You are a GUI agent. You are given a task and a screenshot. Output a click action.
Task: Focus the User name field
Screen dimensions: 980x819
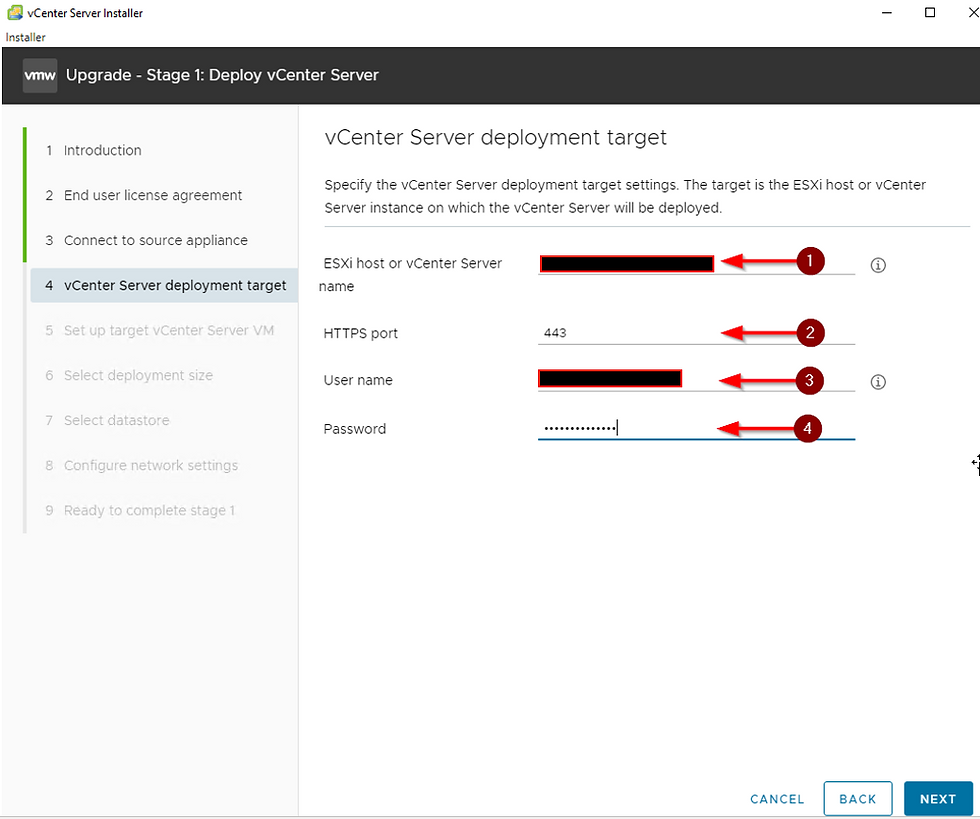[696, 379]
